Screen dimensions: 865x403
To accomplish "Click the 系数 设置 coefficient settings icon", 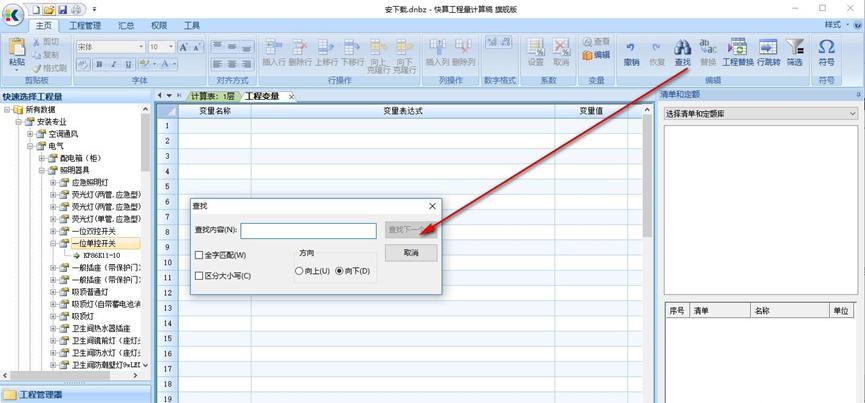I will pyautogui.click(x=536, y=53).
